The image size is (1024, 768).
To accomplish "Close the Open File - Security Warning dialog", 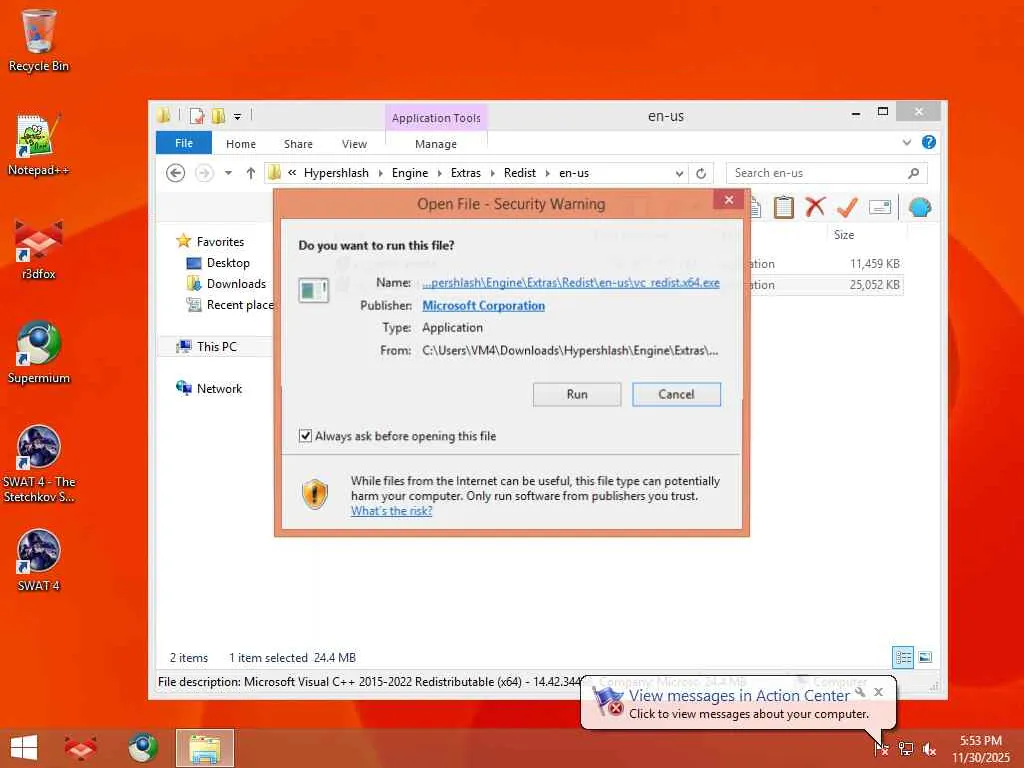I will pyautogui.click(x=729, y=200).
